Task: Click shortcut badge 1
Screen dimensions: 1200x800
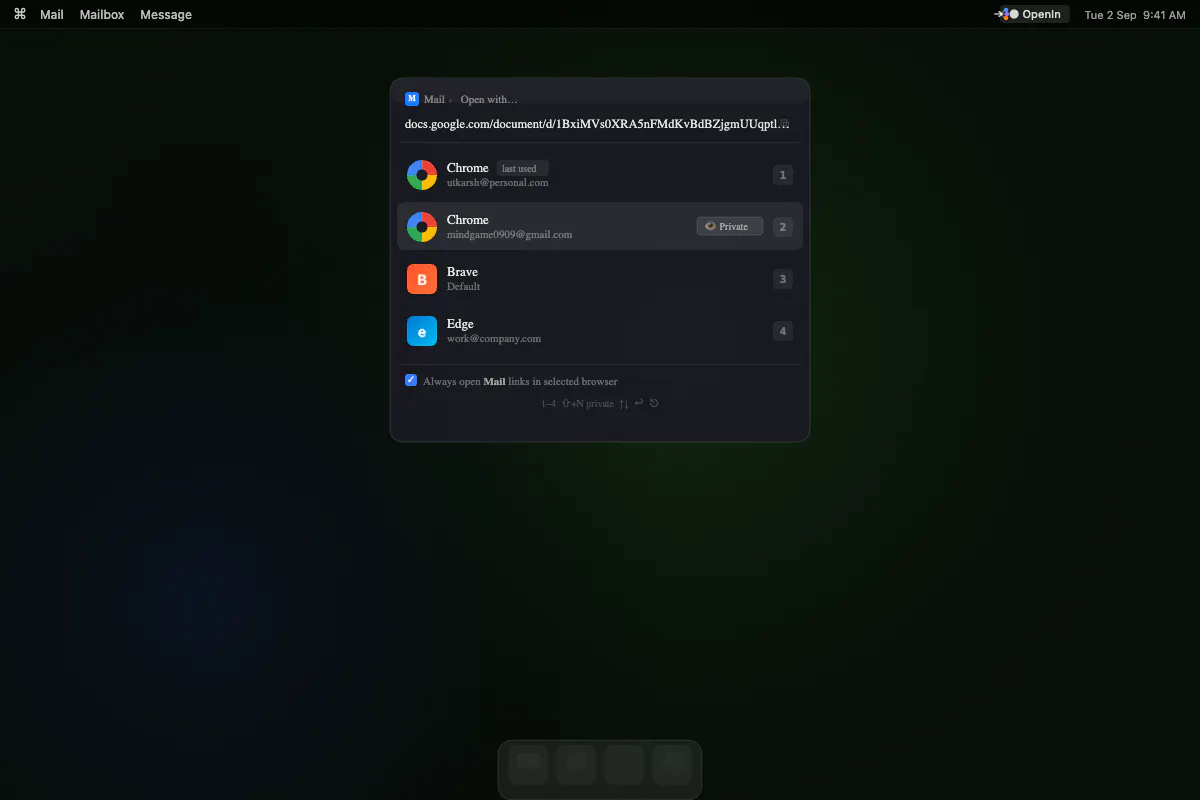Action: click(x=783, y=175)
